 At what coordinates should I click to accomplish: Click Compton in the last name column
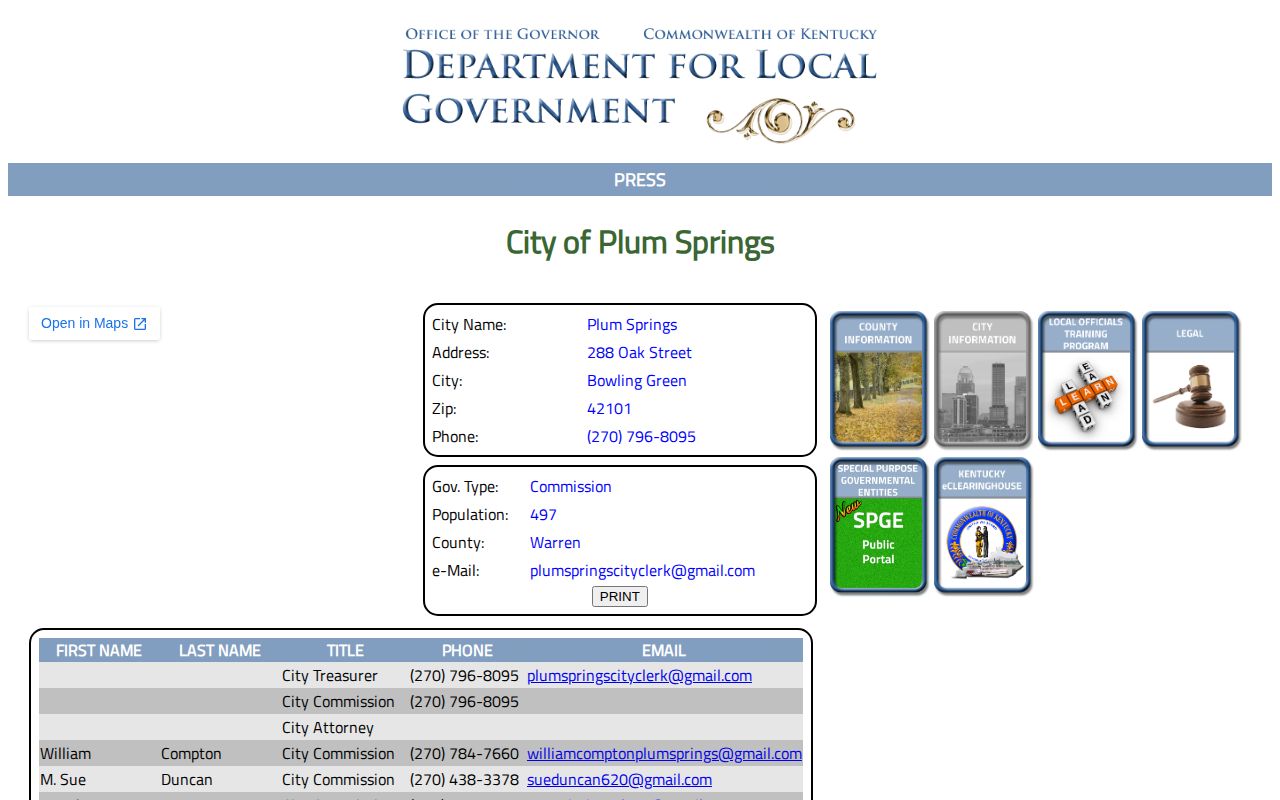click(x=191, y=754)
